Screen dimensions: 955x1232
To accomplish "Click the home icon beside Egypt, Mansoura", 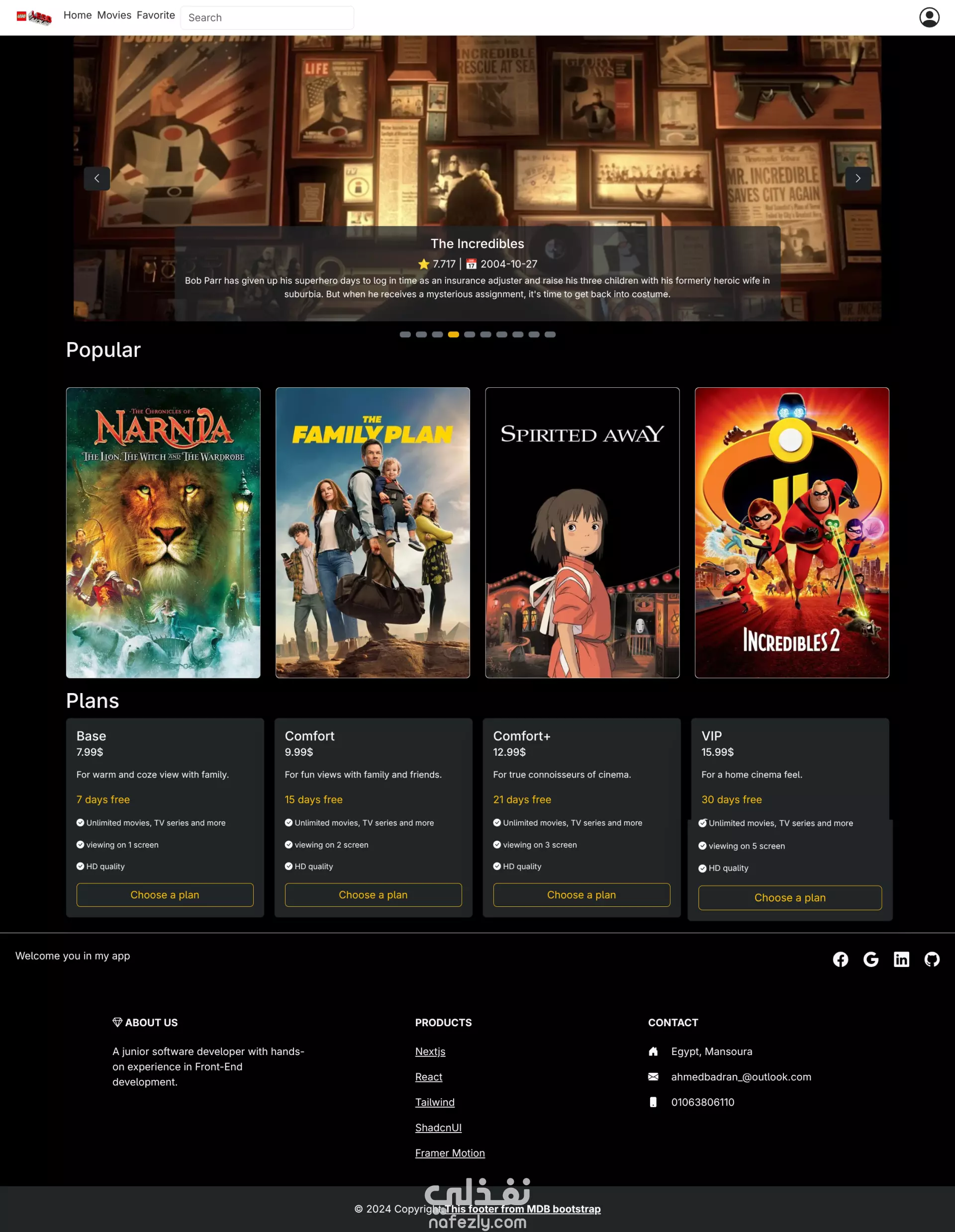I will click(x=653, y=1051).
